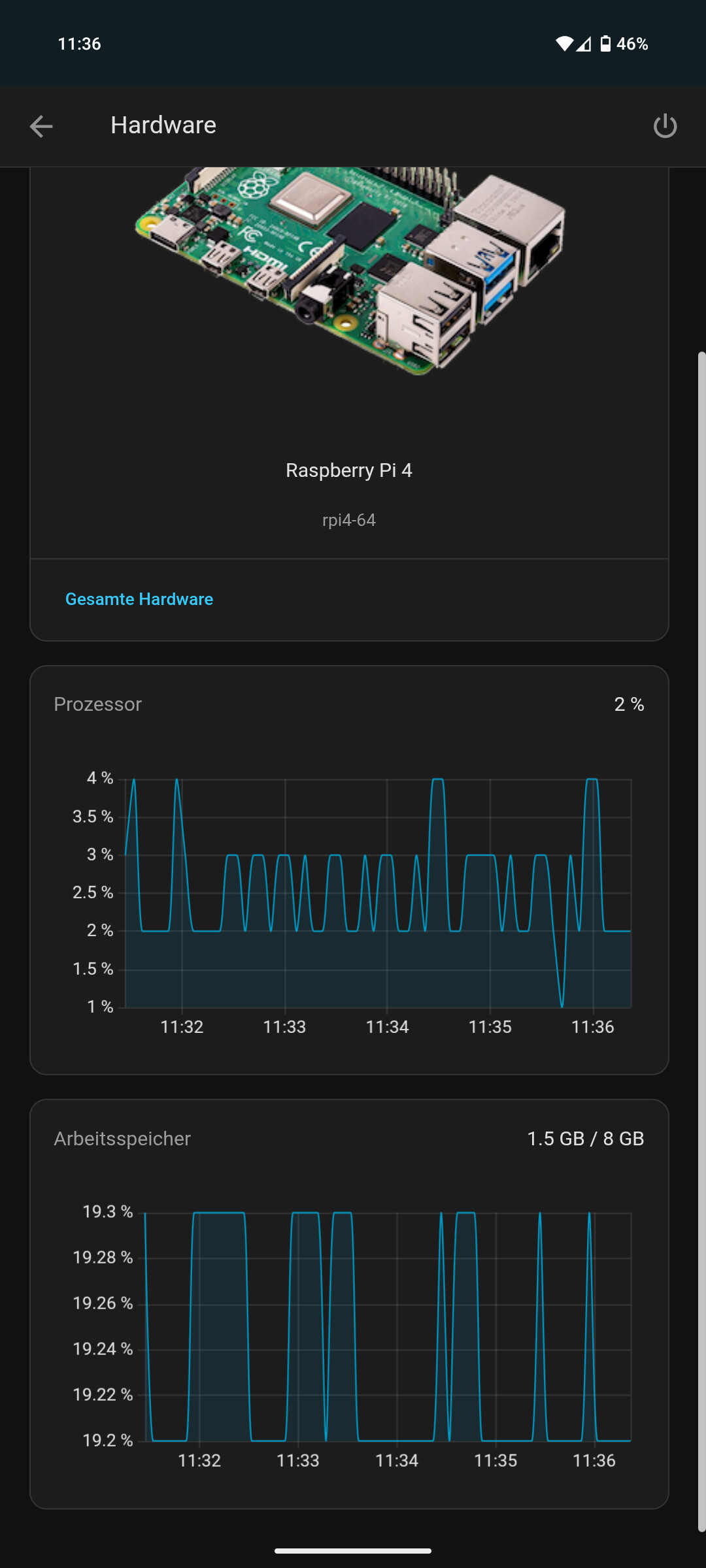Select the Raspberry Pi 4 label

coord(349,470)
